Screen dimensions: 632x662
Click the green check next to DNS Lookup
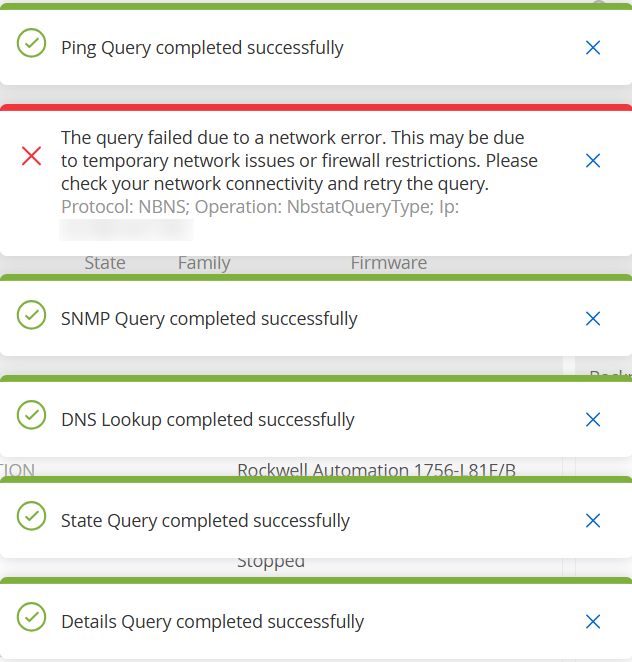click(x=32, y=415)
